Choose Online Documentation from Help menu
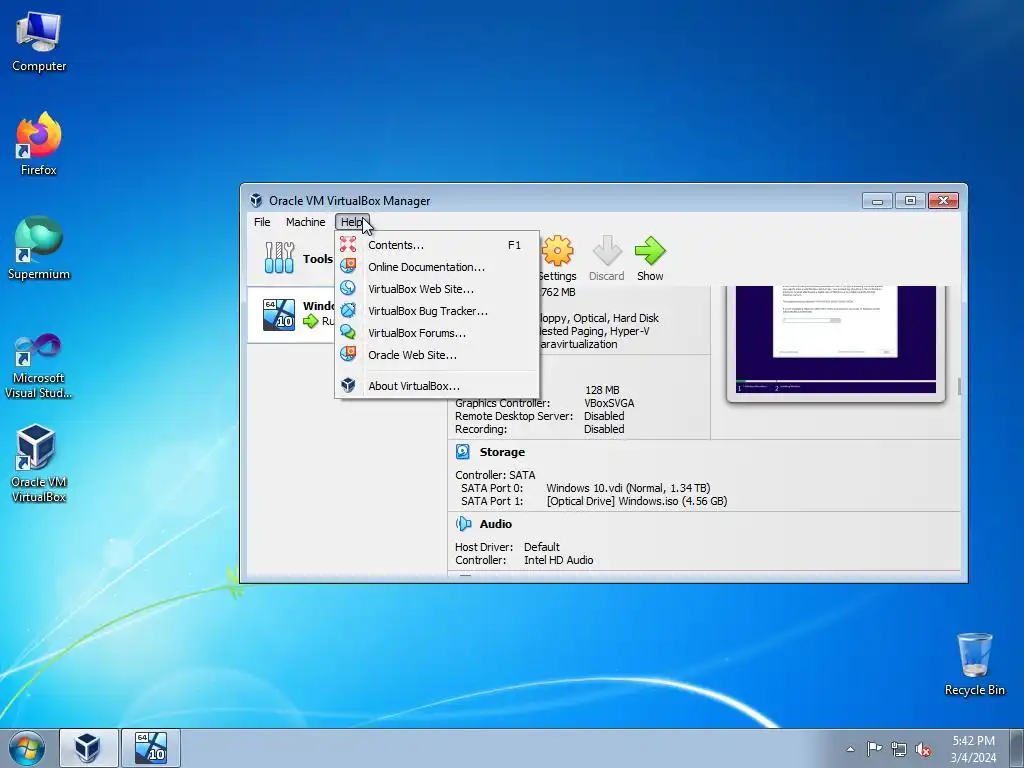This screenshot has height=768, width=1024. (436, 267)
